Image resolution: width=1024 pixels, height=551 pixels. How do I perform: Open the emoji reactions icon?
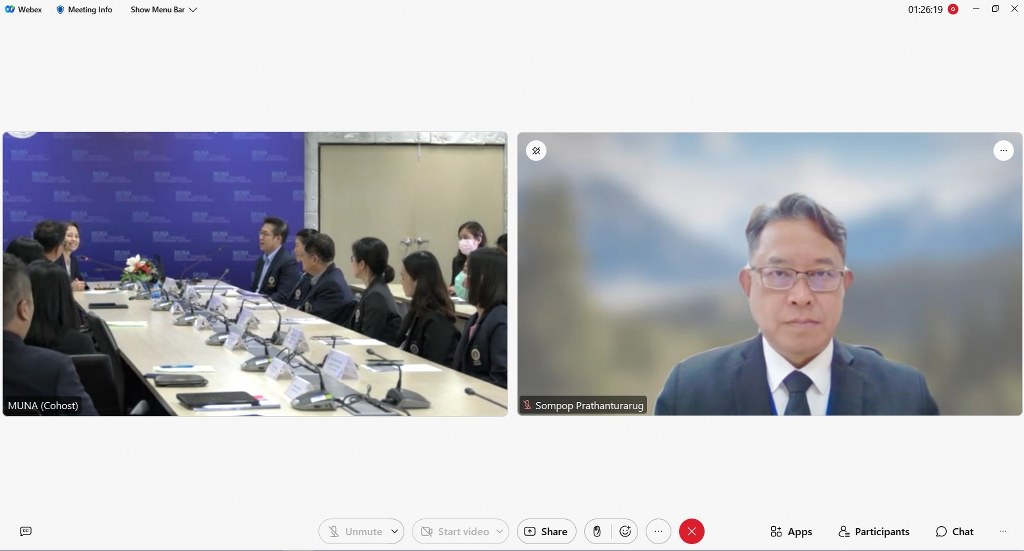pyautogui.click(x=625, y=531)
